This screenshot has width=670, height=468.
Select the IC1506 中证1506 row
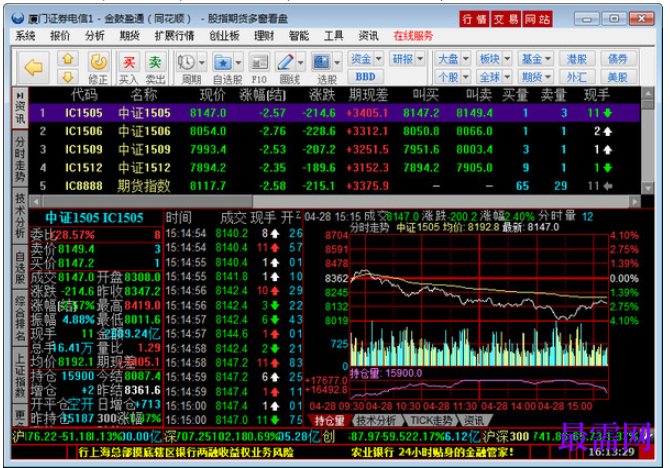pyautogui.click(x=334, y=131)
